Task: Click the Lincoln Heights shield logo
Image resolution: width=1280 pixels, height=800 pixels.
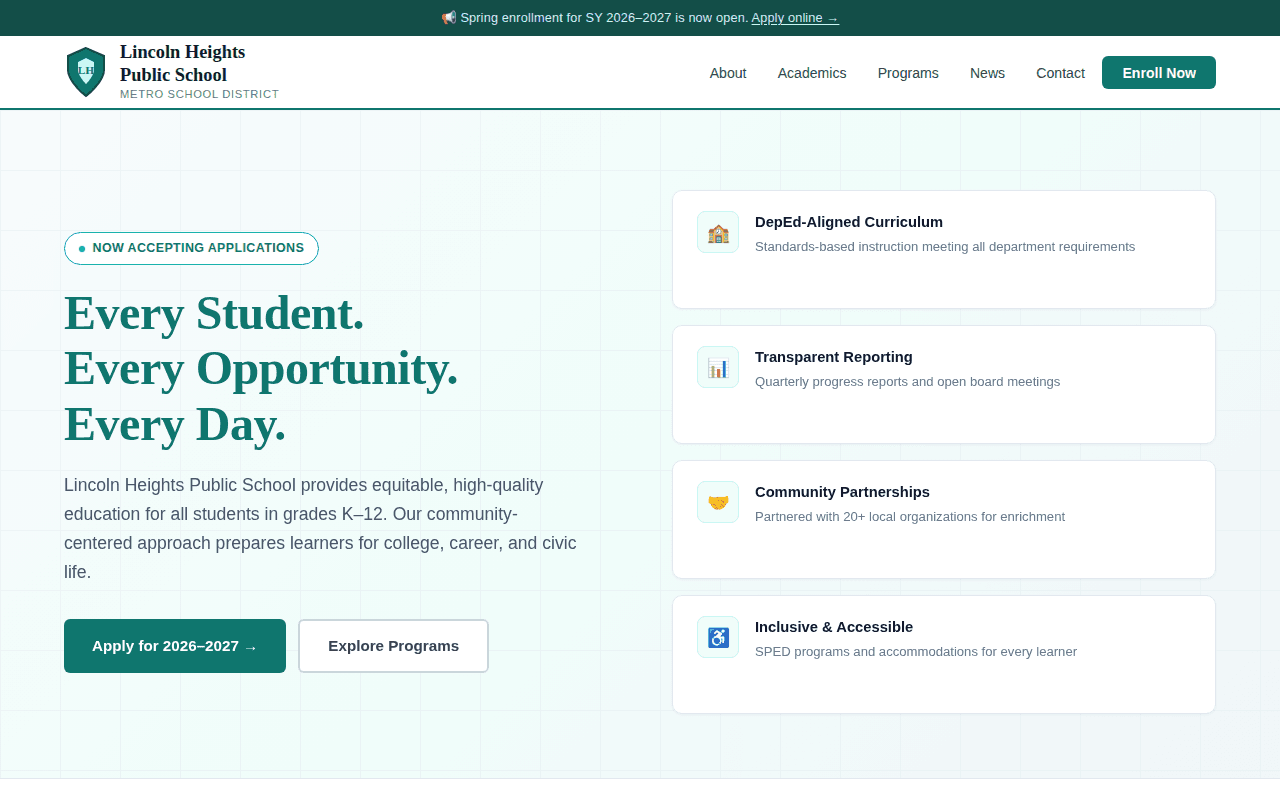Action: pyautogui.click(x=85, y=71)
